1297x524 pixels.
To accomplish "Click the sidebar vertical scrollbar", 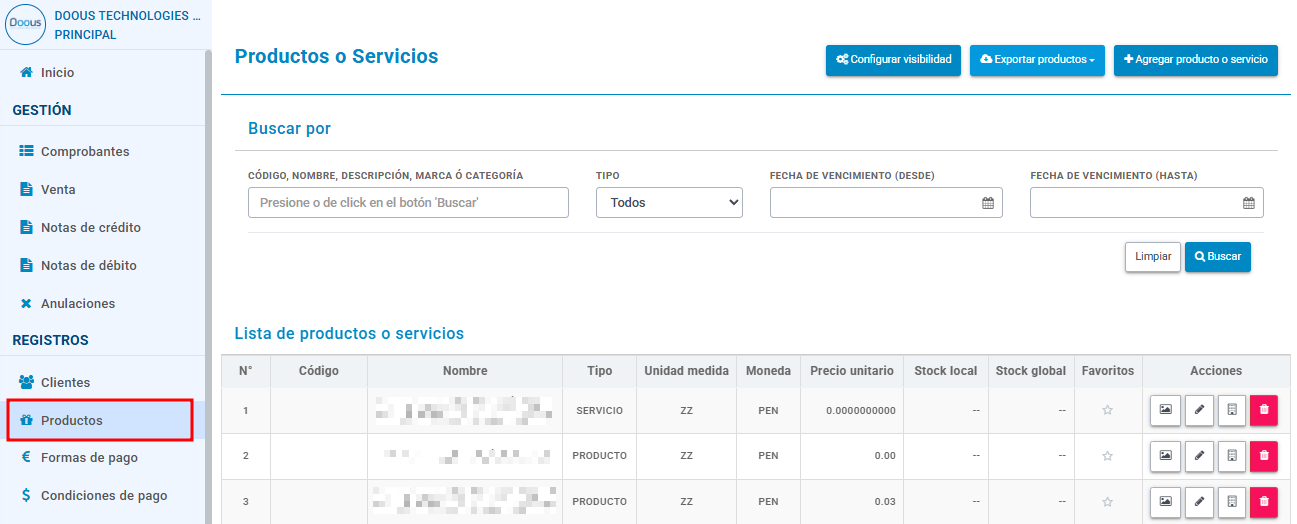I will pyautogui.click(x=208, y=285).
